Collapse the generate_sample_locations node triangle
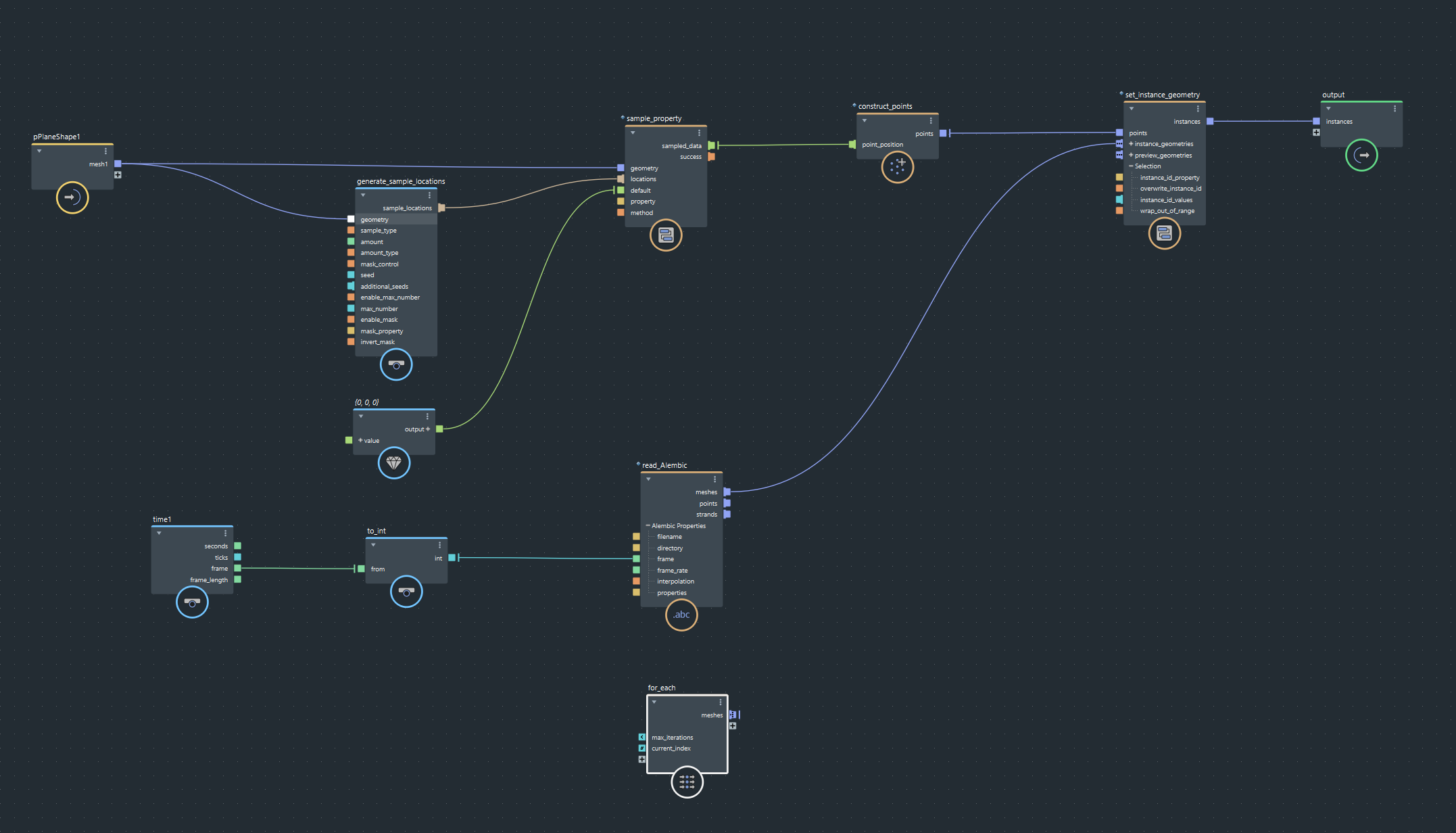This screenshot has height=833, width=1456. click(x=363, y=195)
